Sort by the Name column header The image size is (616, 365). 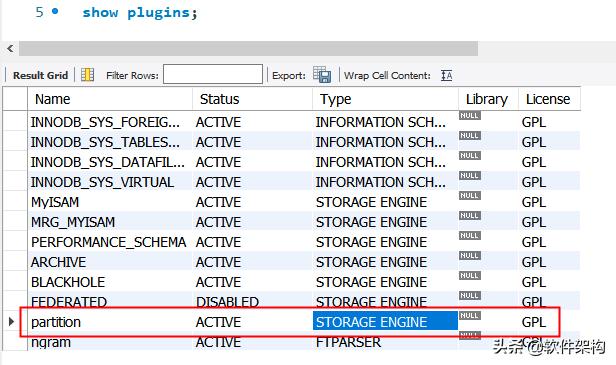pos(110,99)
